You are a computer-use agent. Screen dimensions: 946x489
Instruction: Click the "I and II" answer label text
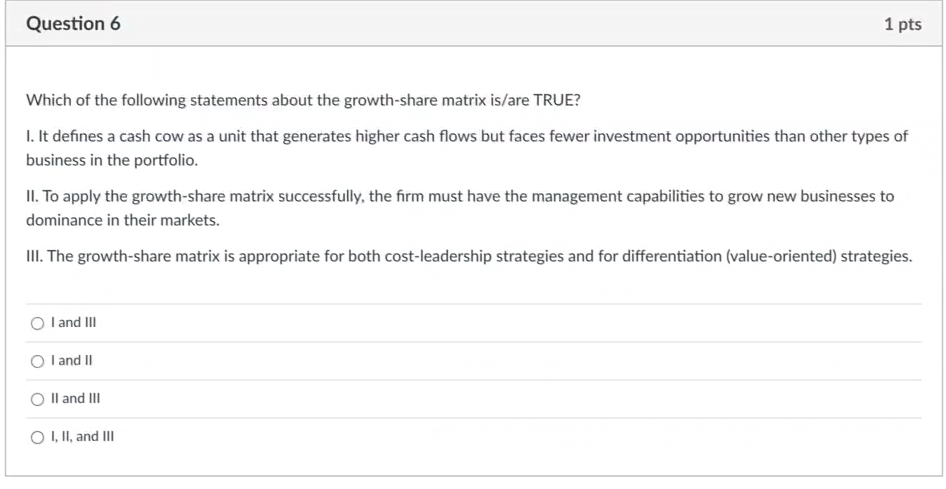coord(72,361)
